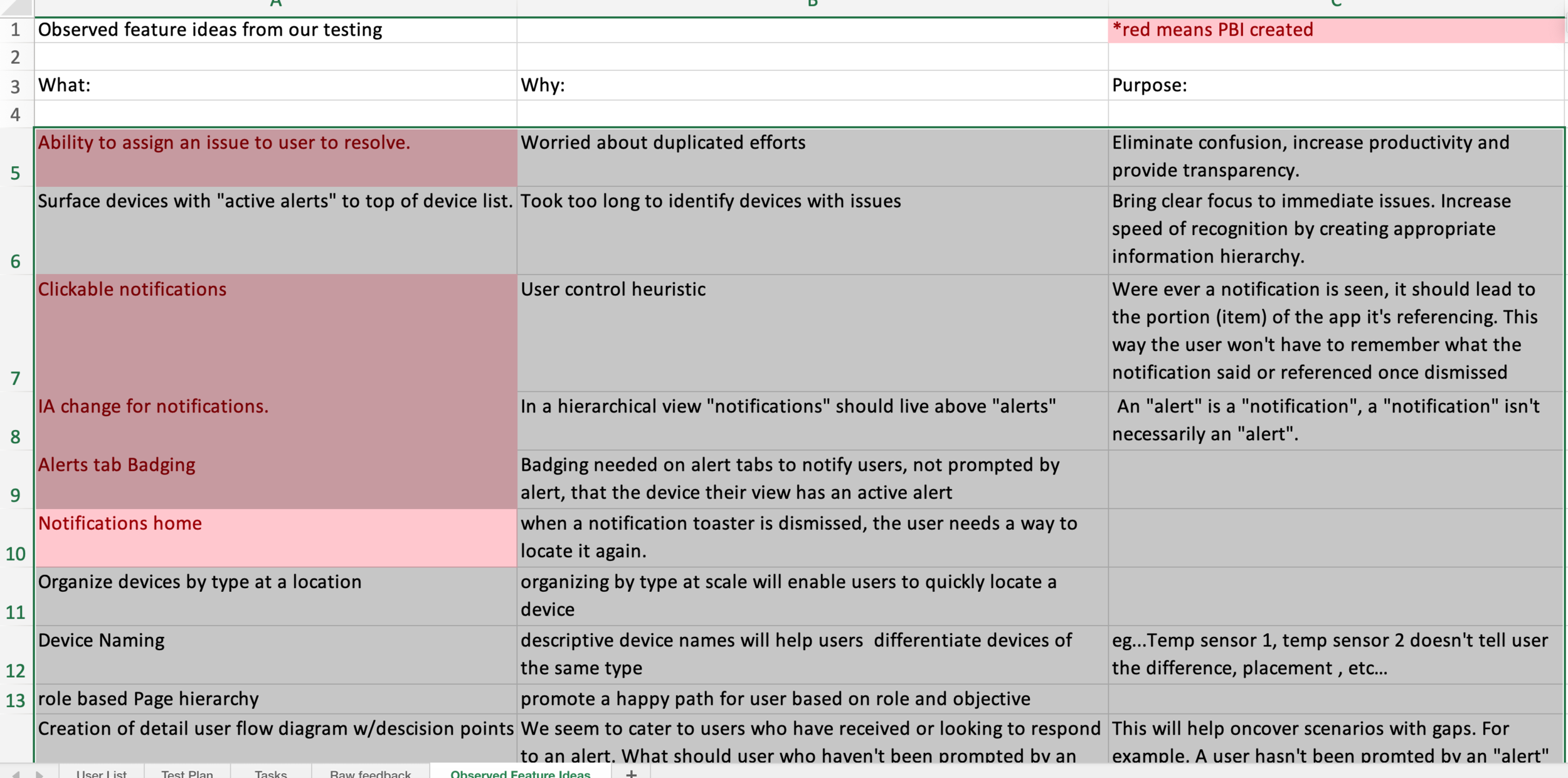Select the 'Purpose:' header cell
Screen dimensions: 1568x778
coord(1336,85)
